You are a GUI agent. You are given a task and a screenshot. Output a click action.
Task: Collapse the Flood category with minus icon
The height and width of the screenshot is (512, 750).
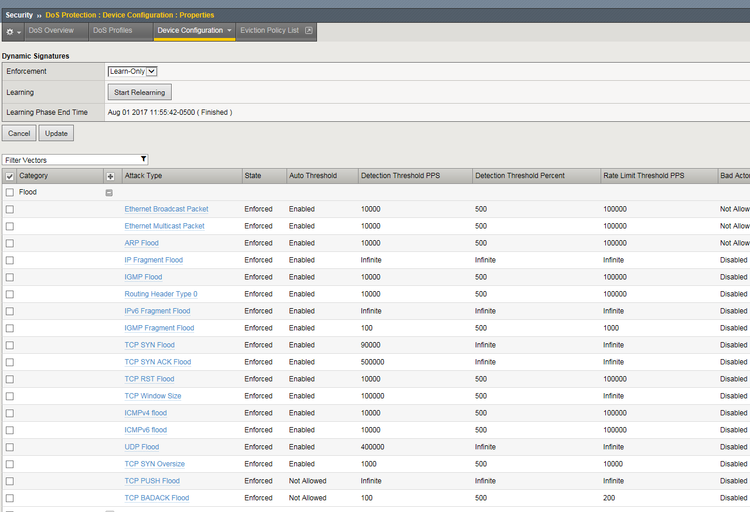(x=110, y=192)
